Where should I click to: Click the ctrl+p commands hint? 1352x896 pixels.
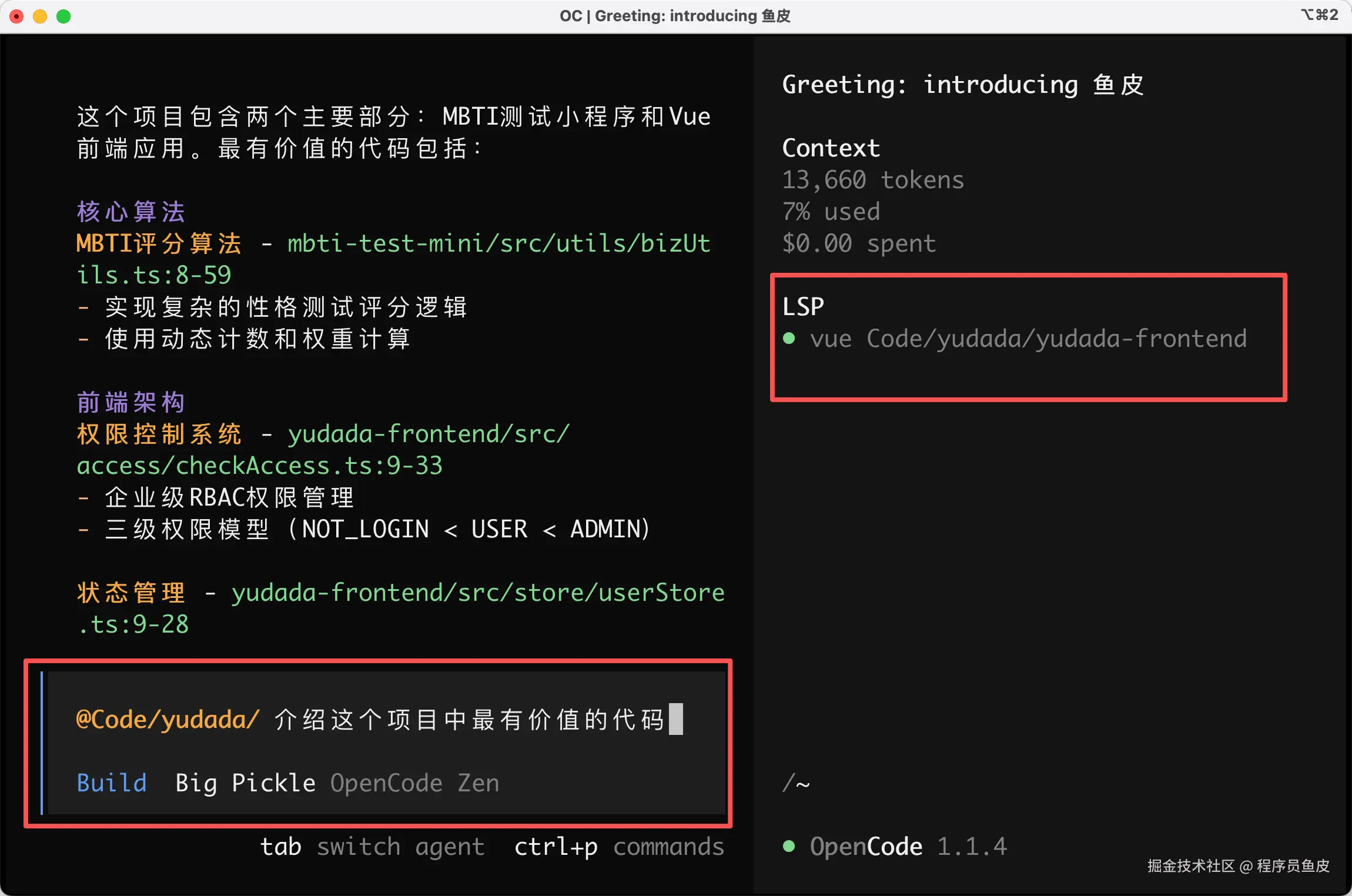pos(618,847)
